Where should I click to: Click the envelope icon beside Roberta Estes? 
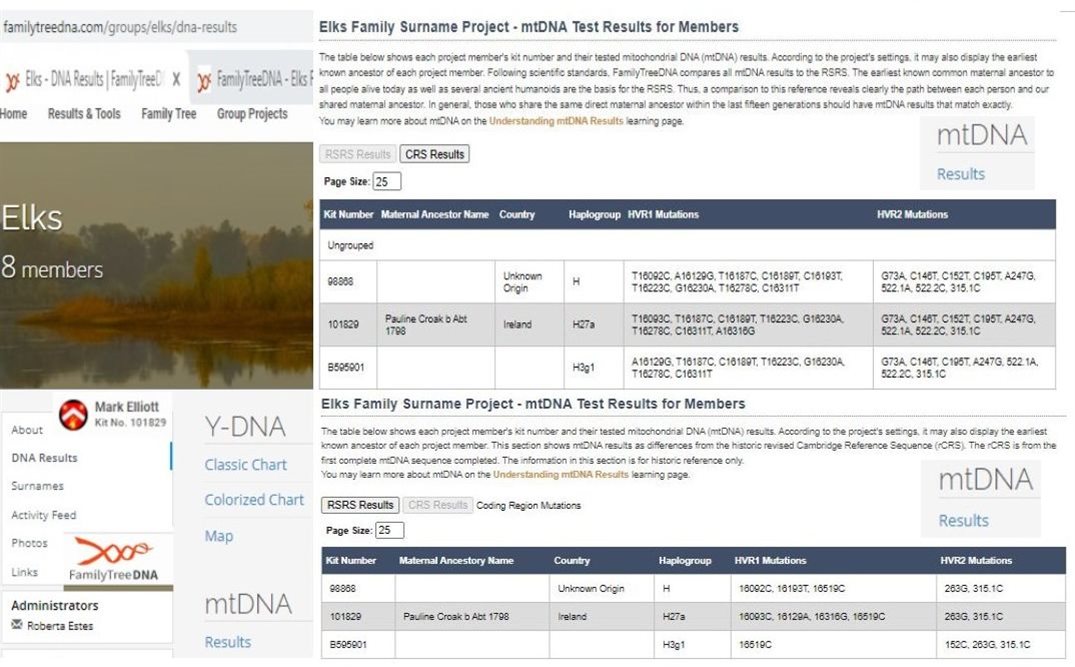[x=17, y=625]
